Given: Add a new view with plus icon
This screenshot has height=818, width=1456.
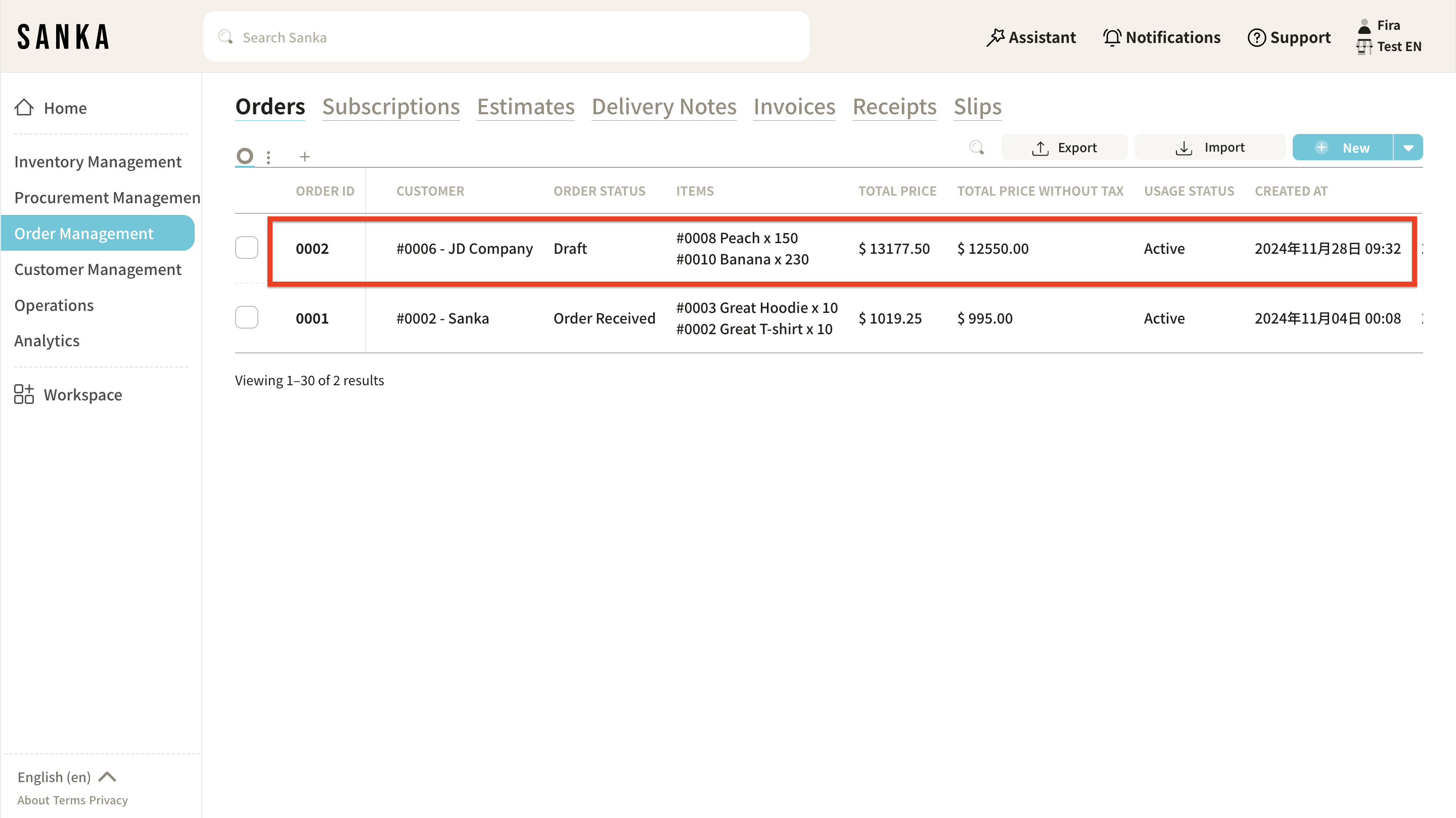Looking at the screenshot, I should click(305, 157).
